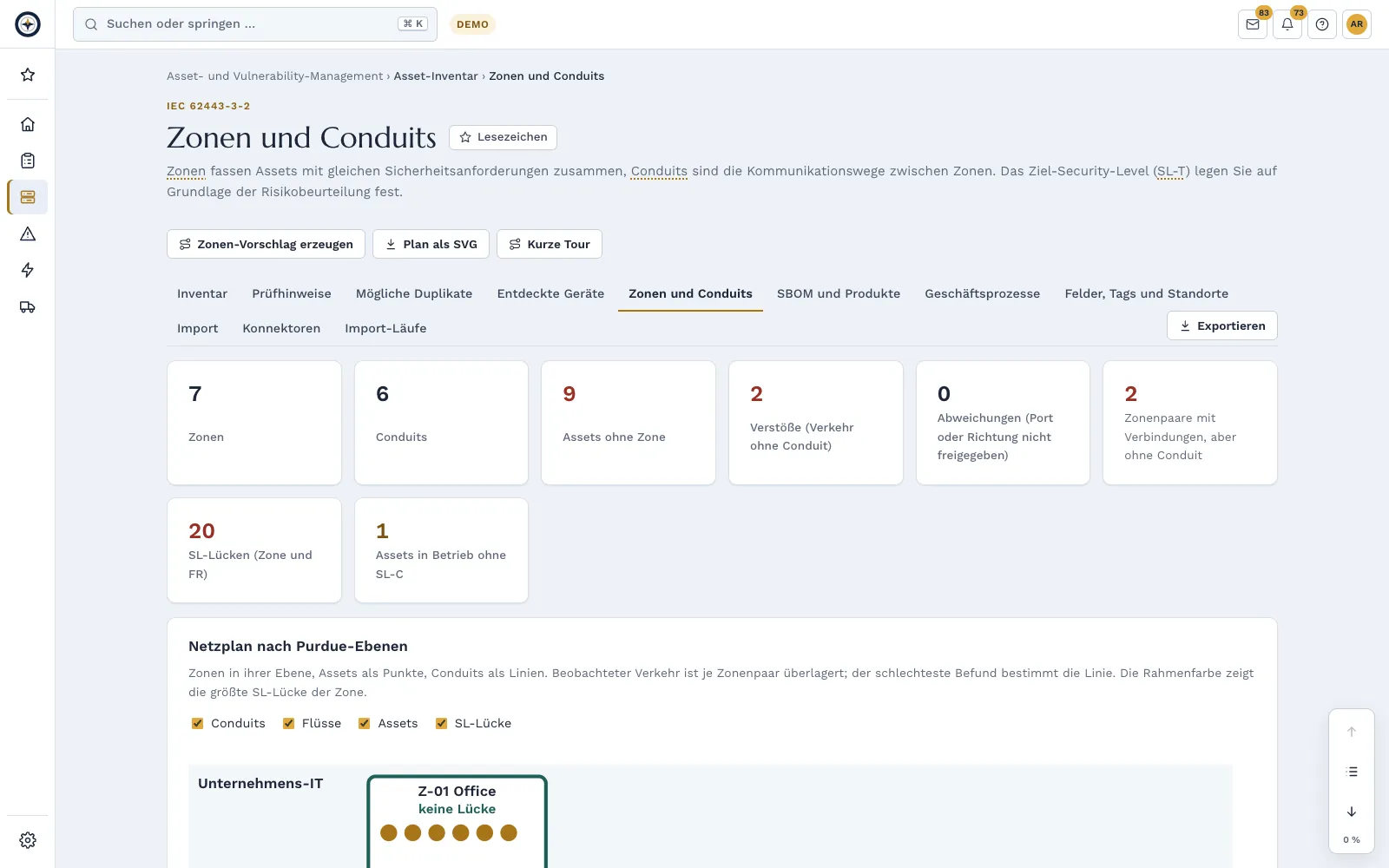Uncheck the Assets checkbox

[365, 723]
